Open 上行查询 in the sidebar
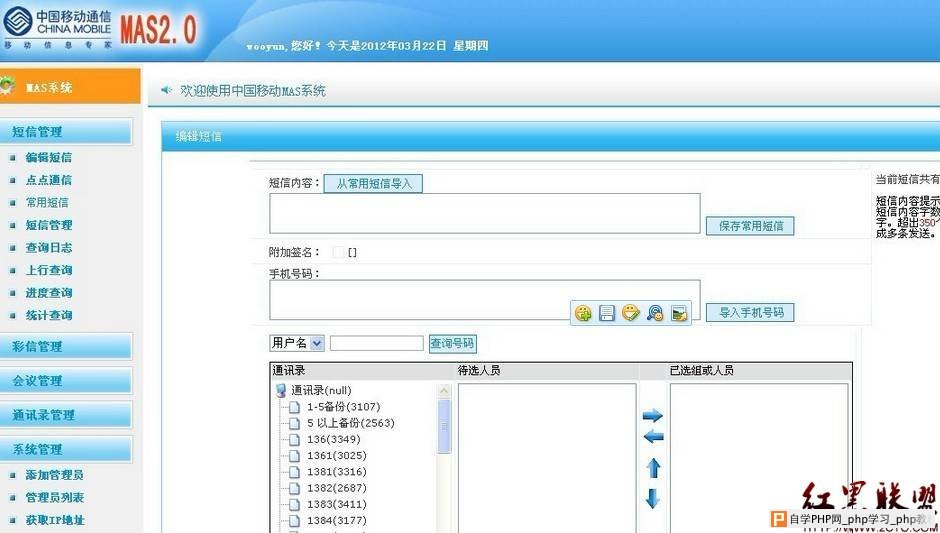 tap(49, 270)
